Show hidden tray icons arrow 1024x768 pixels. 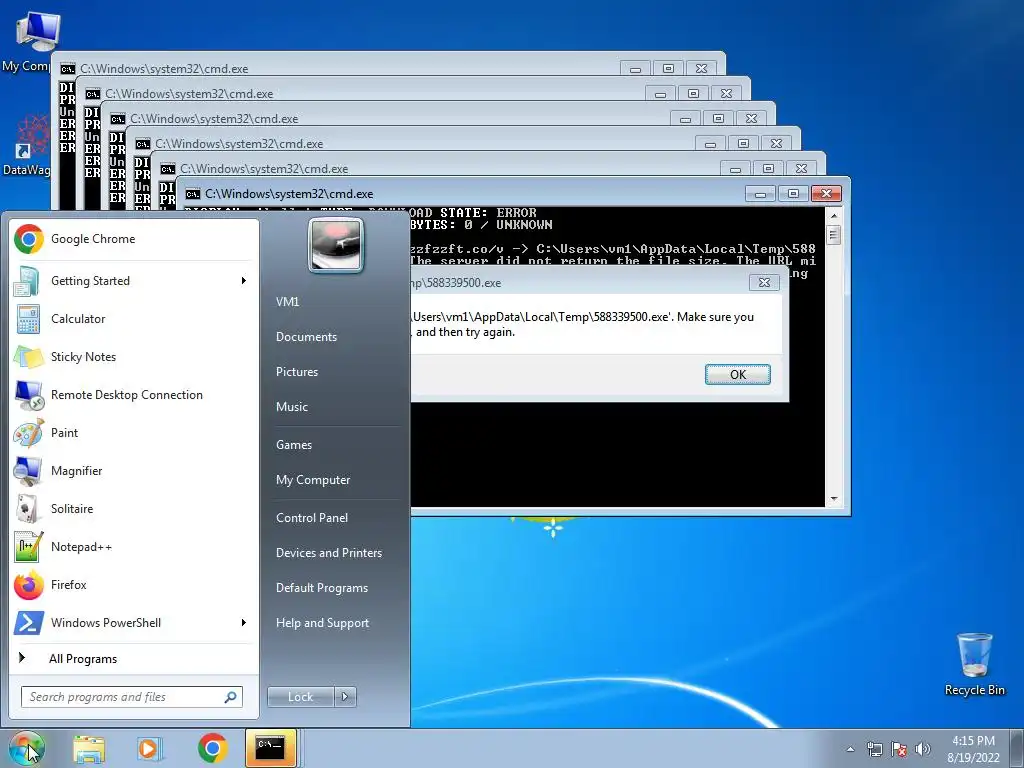[850, 749]
